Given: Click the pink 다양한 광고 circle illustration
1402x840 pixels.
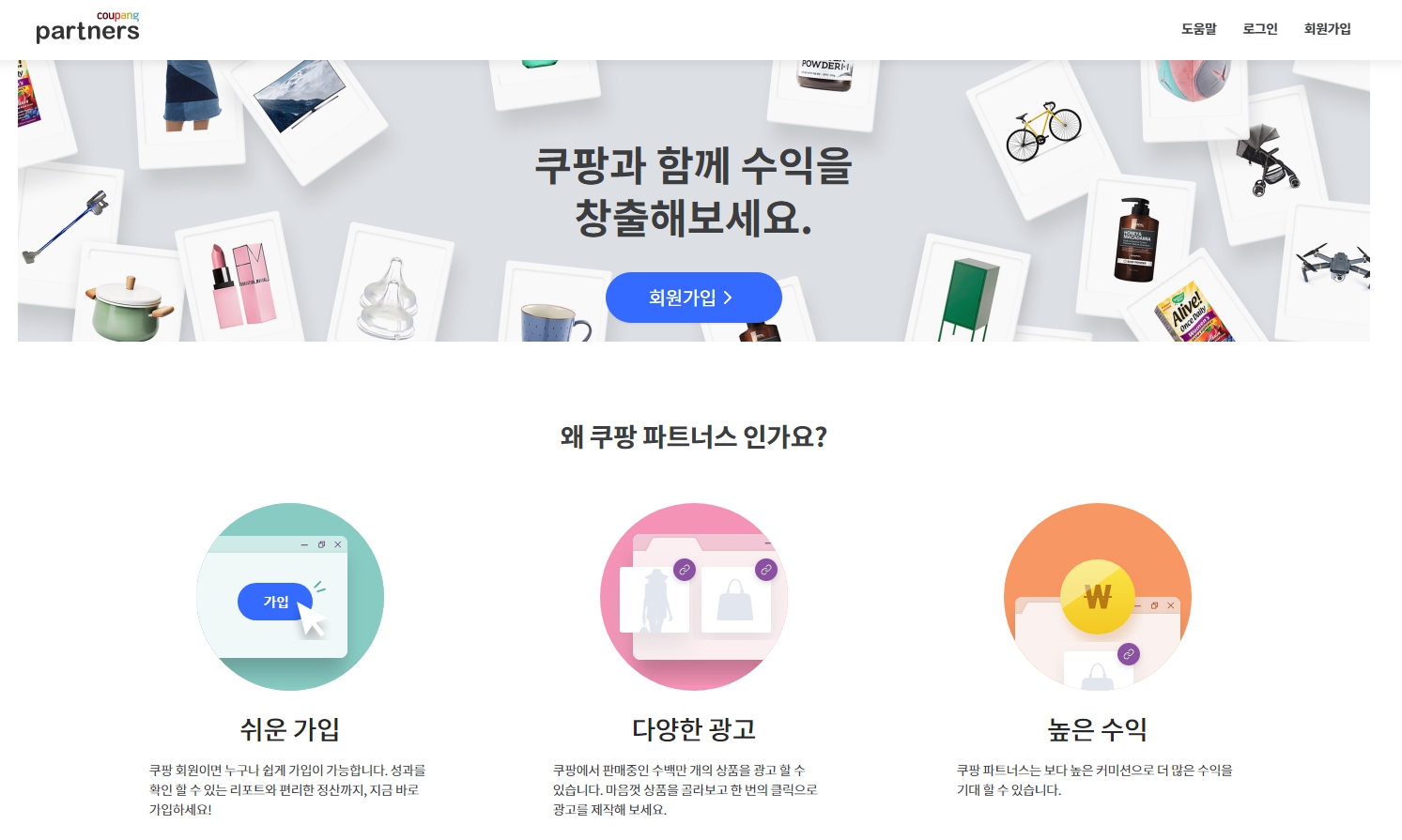Looking at the screenshot, I should click(694, 597).
